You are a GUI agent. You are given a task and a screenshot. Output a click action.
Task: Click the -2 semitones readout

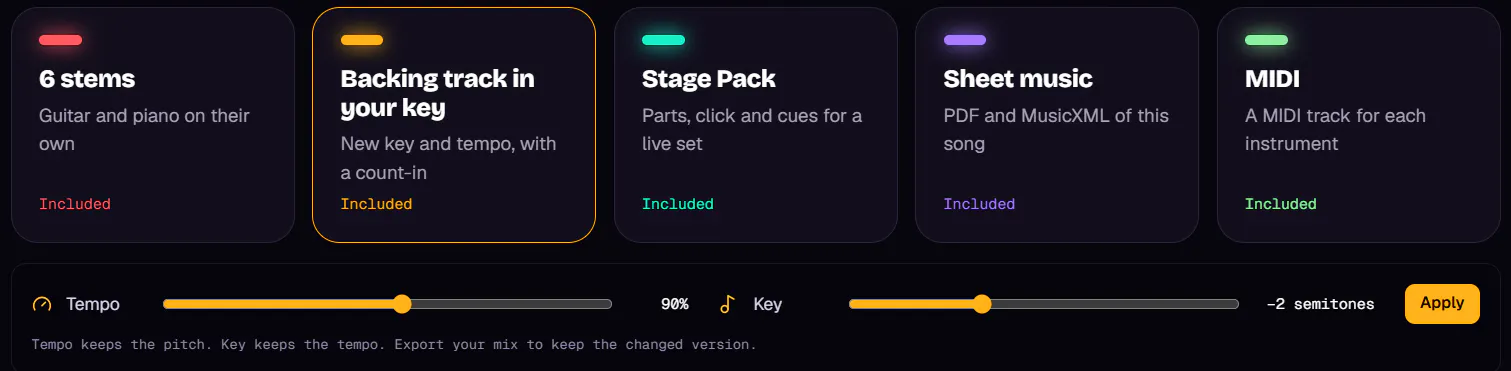tap(1320, 304)
